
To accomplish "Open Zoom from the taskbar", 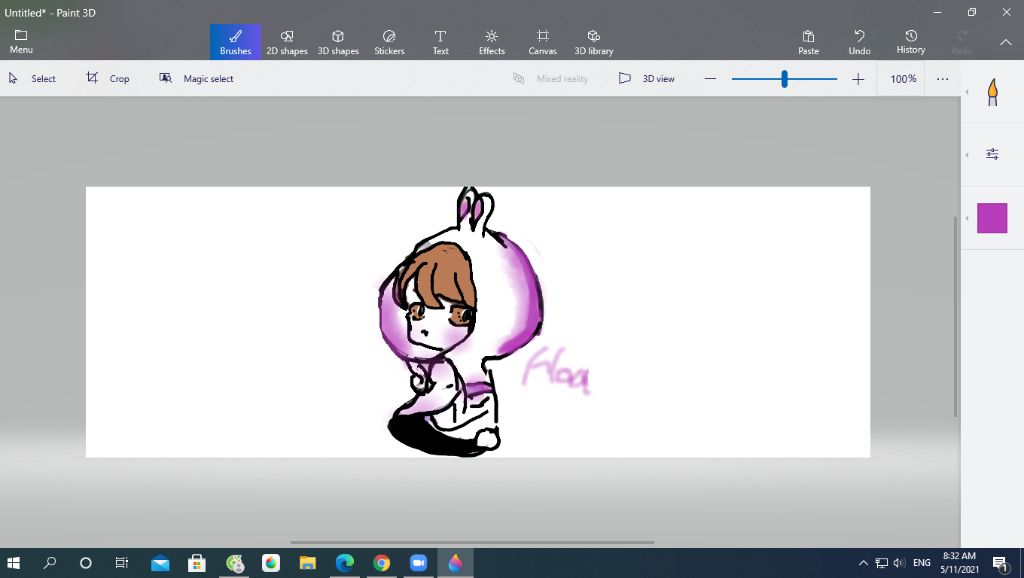I will pos(418,562).
